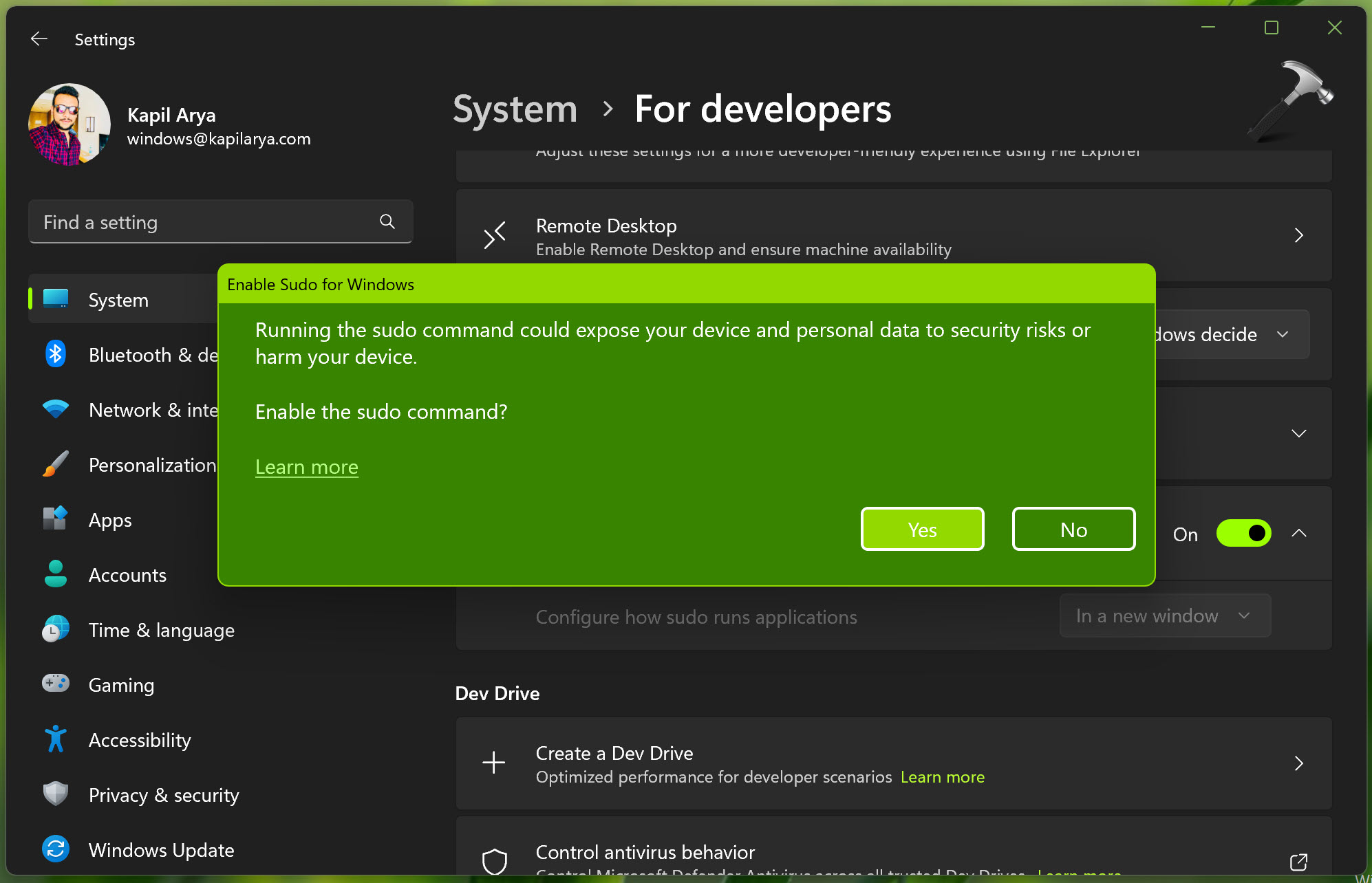
Task: Click the Learn more link in dialog
Action: click(306, 466)
